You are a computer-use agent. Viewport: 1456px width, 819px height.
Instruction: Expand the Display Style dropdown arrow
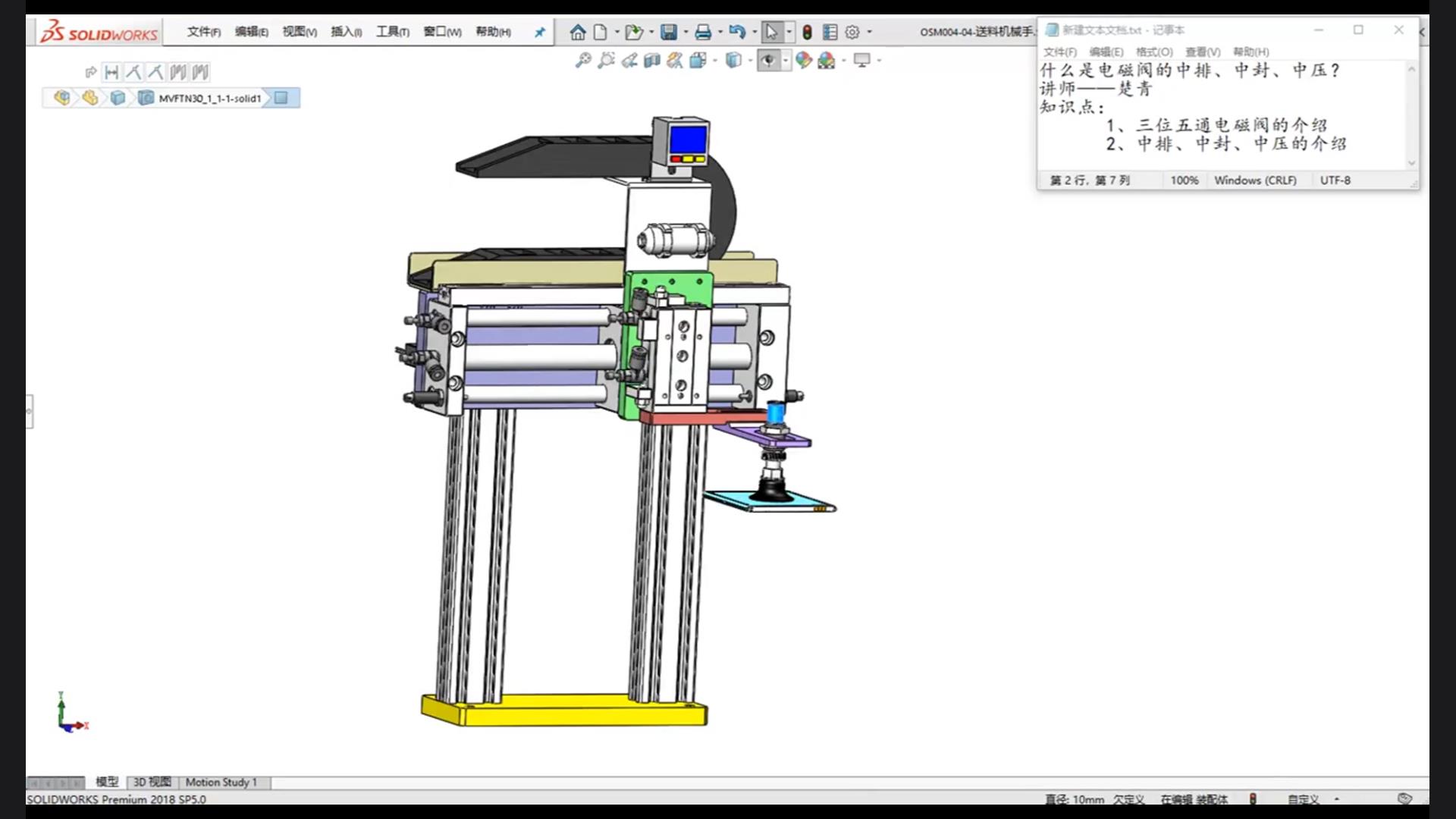tap(750, 60)
